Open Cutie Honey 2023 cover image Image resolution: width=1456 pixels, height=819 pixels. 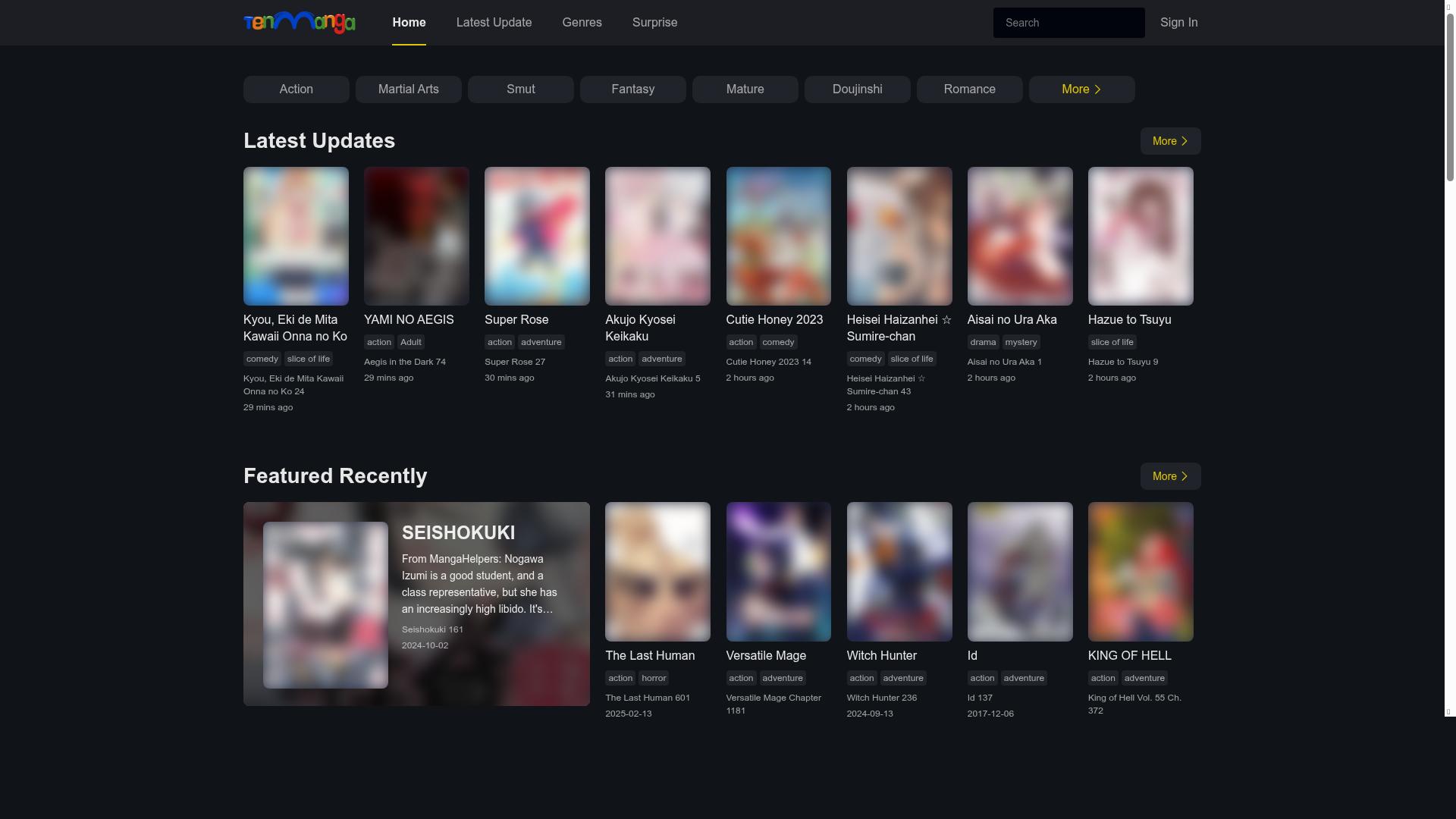tap(778, 236)
